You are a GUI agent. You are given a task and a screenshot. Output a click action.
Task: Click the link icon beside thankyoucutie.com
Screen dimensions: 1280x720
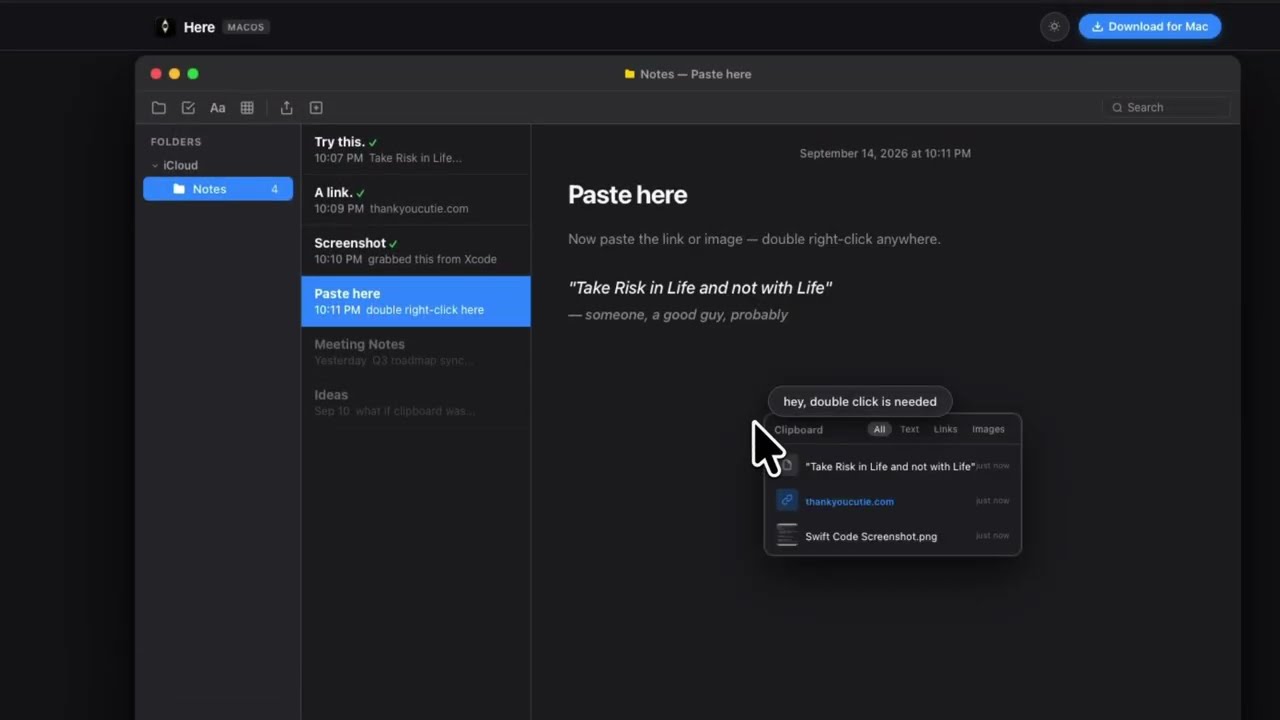coord(787,500)
